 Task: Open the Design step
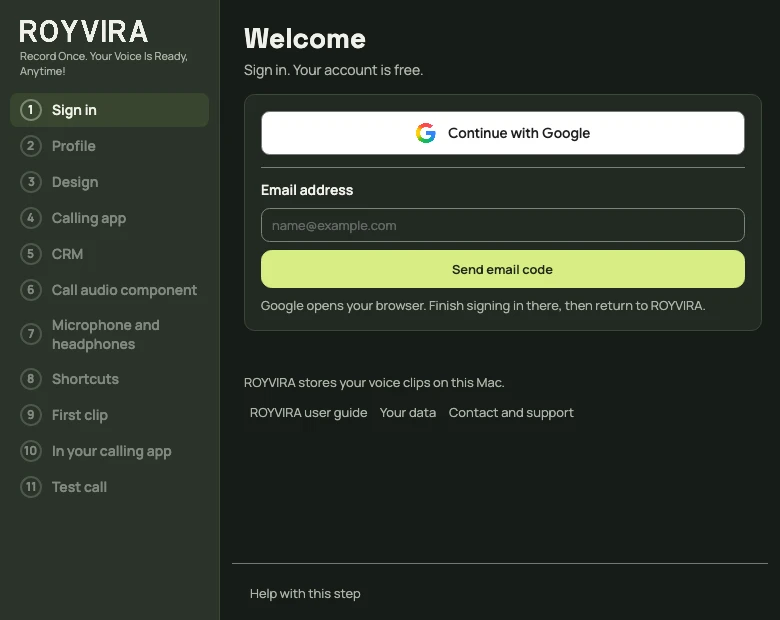pos(109,182)
